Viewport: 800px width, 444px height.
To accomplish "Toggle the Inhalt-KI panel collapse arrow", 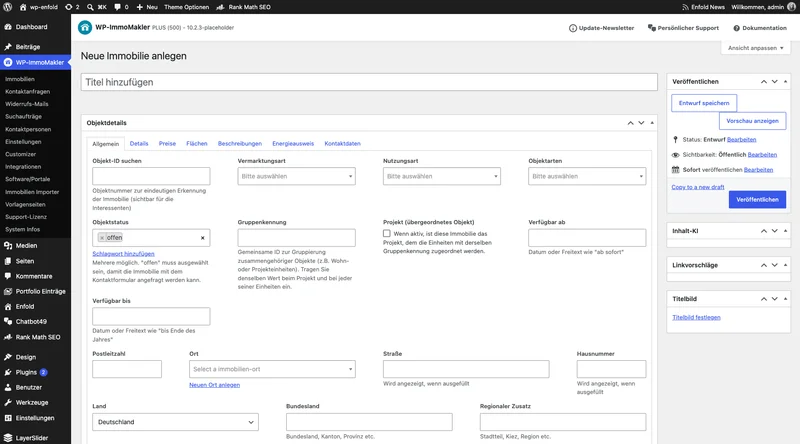I will click(x=785, y=231).
